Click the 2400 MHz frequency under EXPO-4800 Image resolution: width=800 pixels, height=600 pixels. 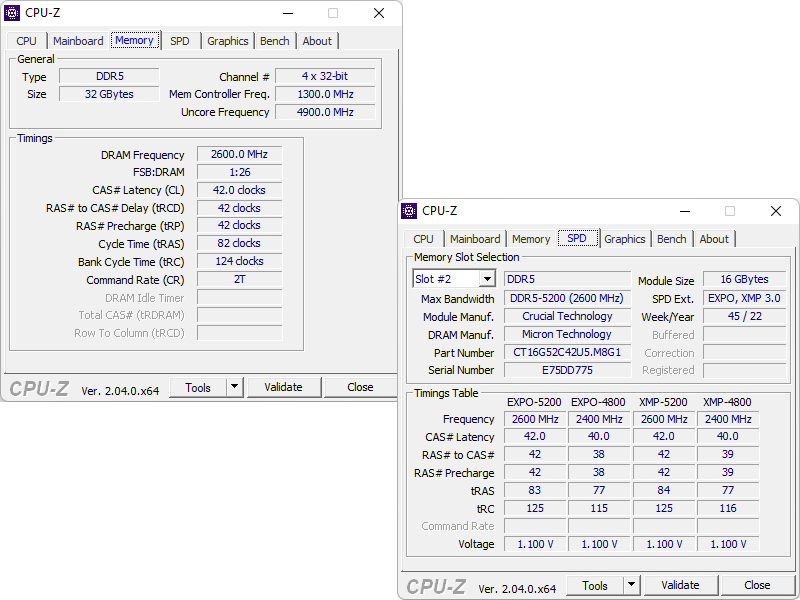pyautogui.click(x=599, y=419)
